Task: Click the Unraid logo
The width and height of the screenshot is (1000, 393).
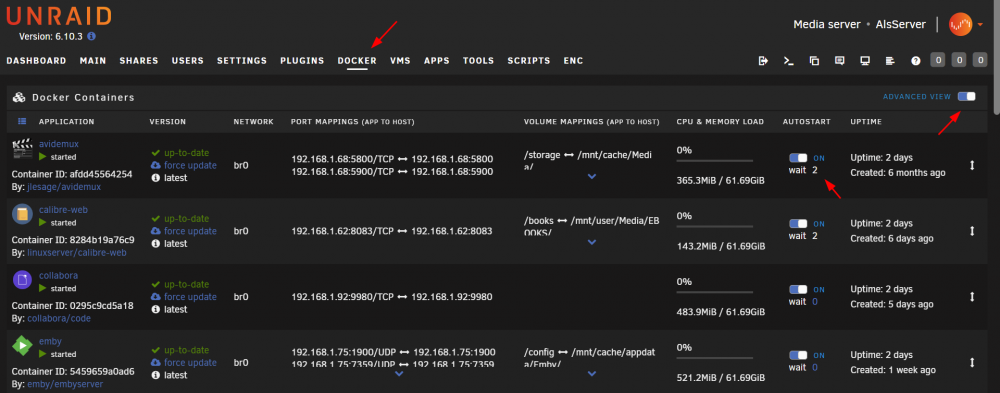Action: tap(59, 16)
